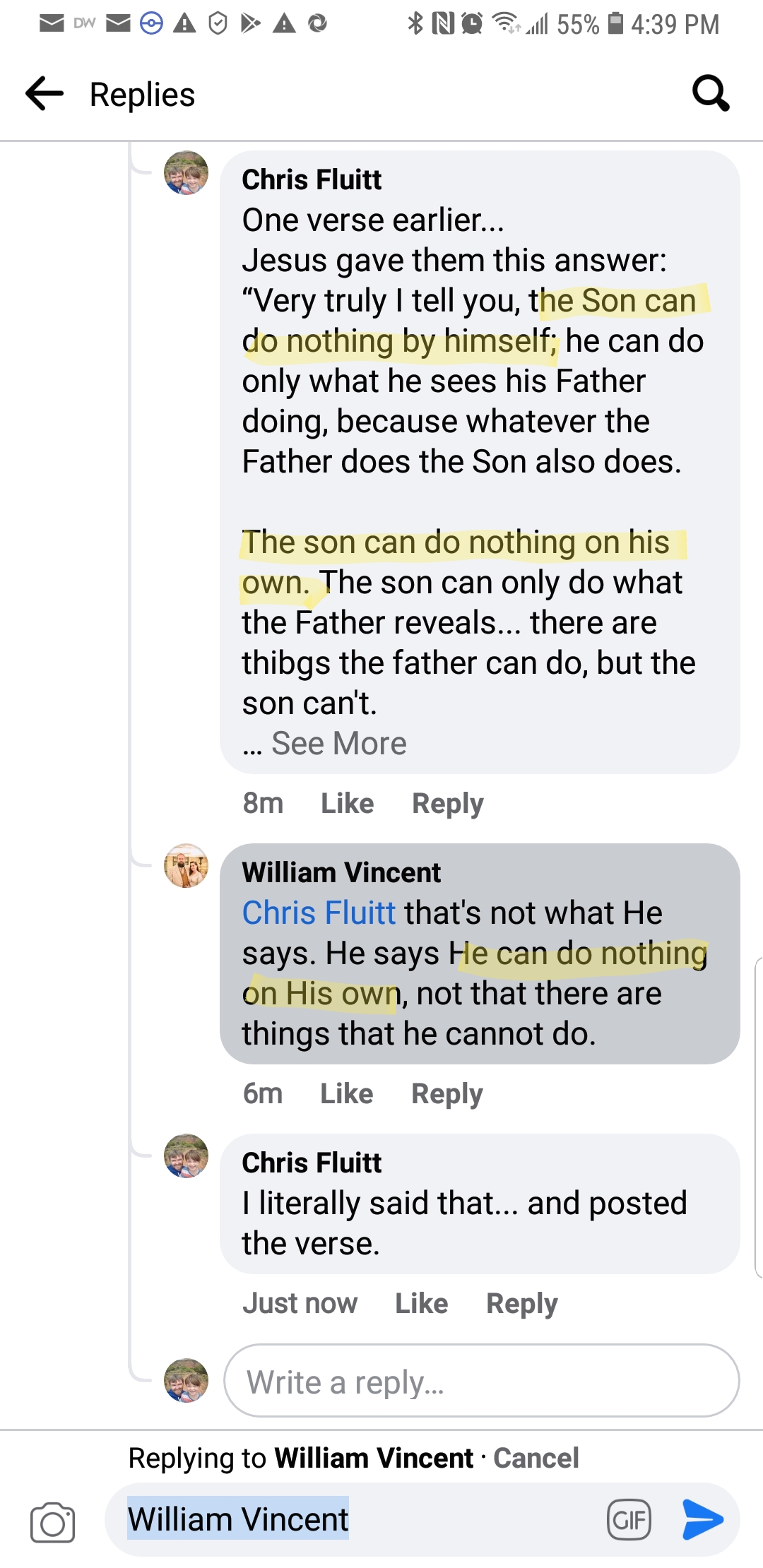Tap the Bluetooth icon in status bar
The height and width of the screenshot is (1568, 763).
click(415, 23)
